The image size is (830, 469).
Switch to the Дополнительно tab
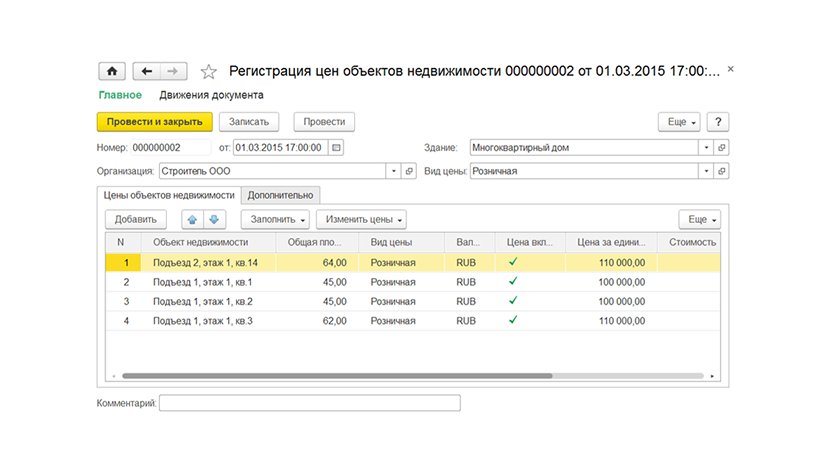[x=280, y=195]
